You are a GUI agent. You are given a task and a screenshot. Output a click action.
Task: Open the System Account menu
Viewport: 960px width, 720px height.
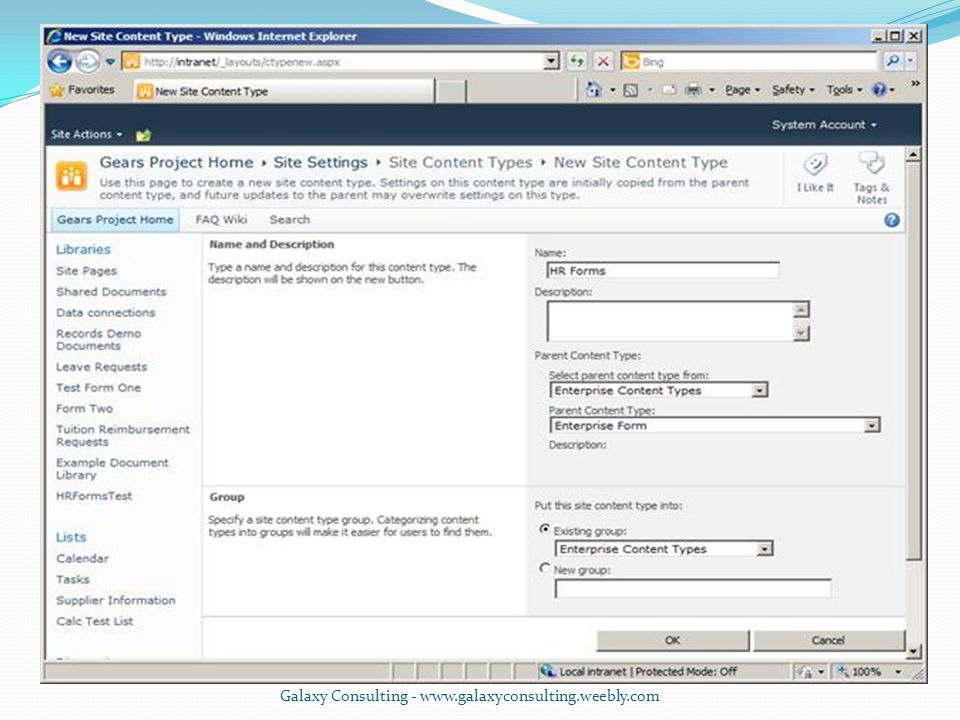824,125
